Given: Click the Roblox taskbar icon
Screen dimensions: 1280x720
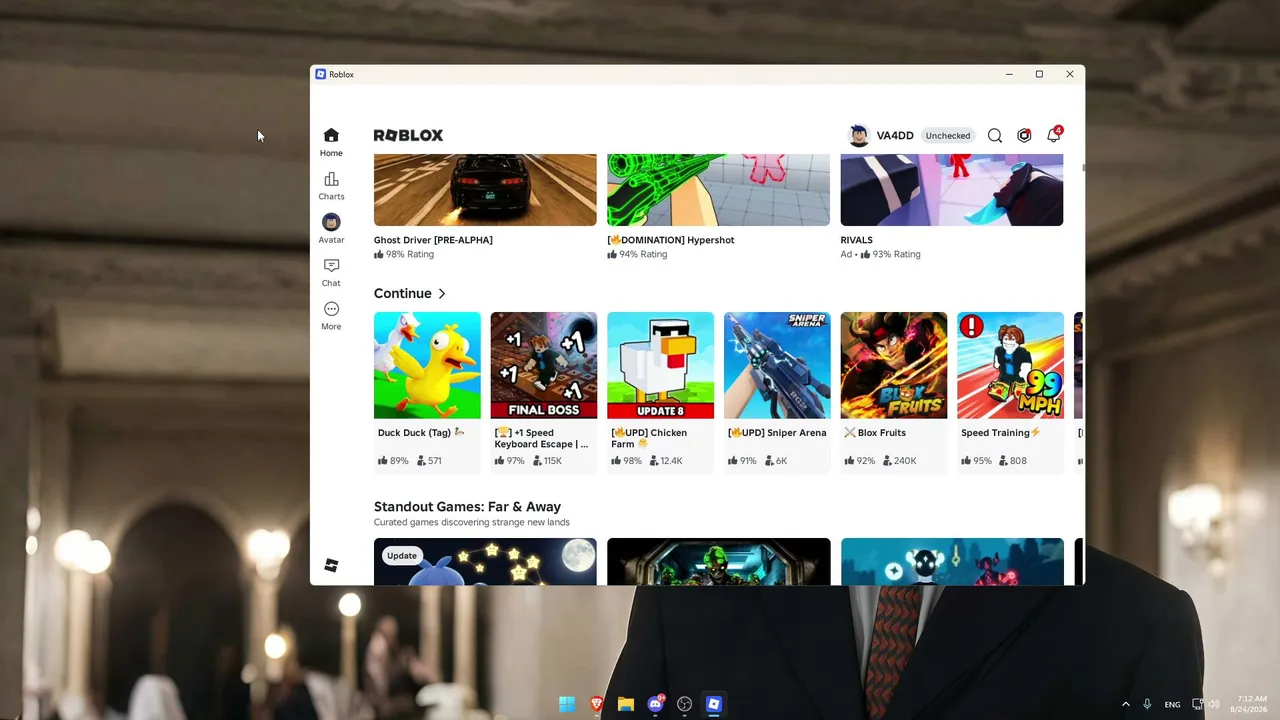Looking at the screenshot, I should click(x=713, y=704).
